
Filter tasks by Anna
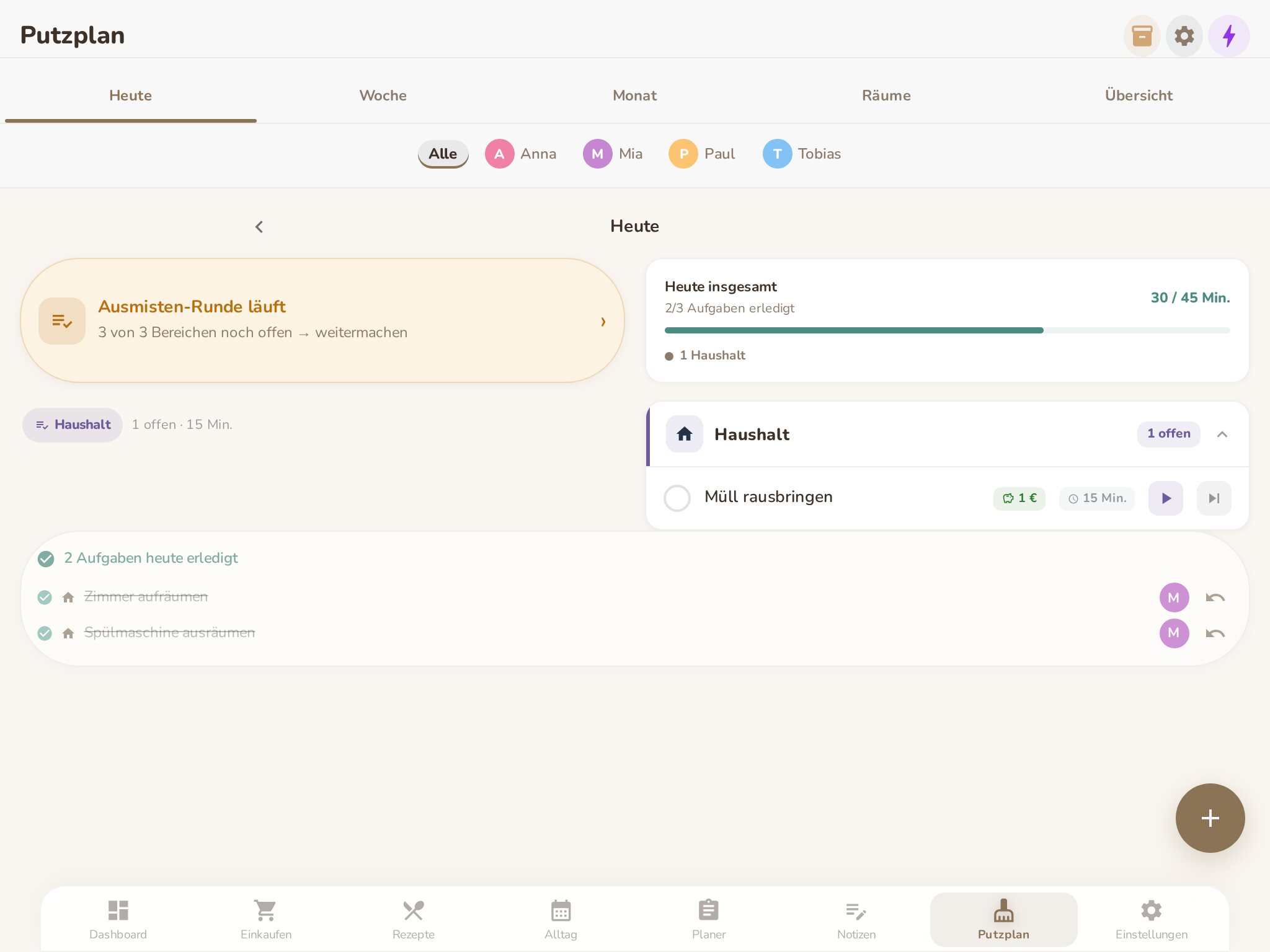pyautogui.click(x=521, y=154)
